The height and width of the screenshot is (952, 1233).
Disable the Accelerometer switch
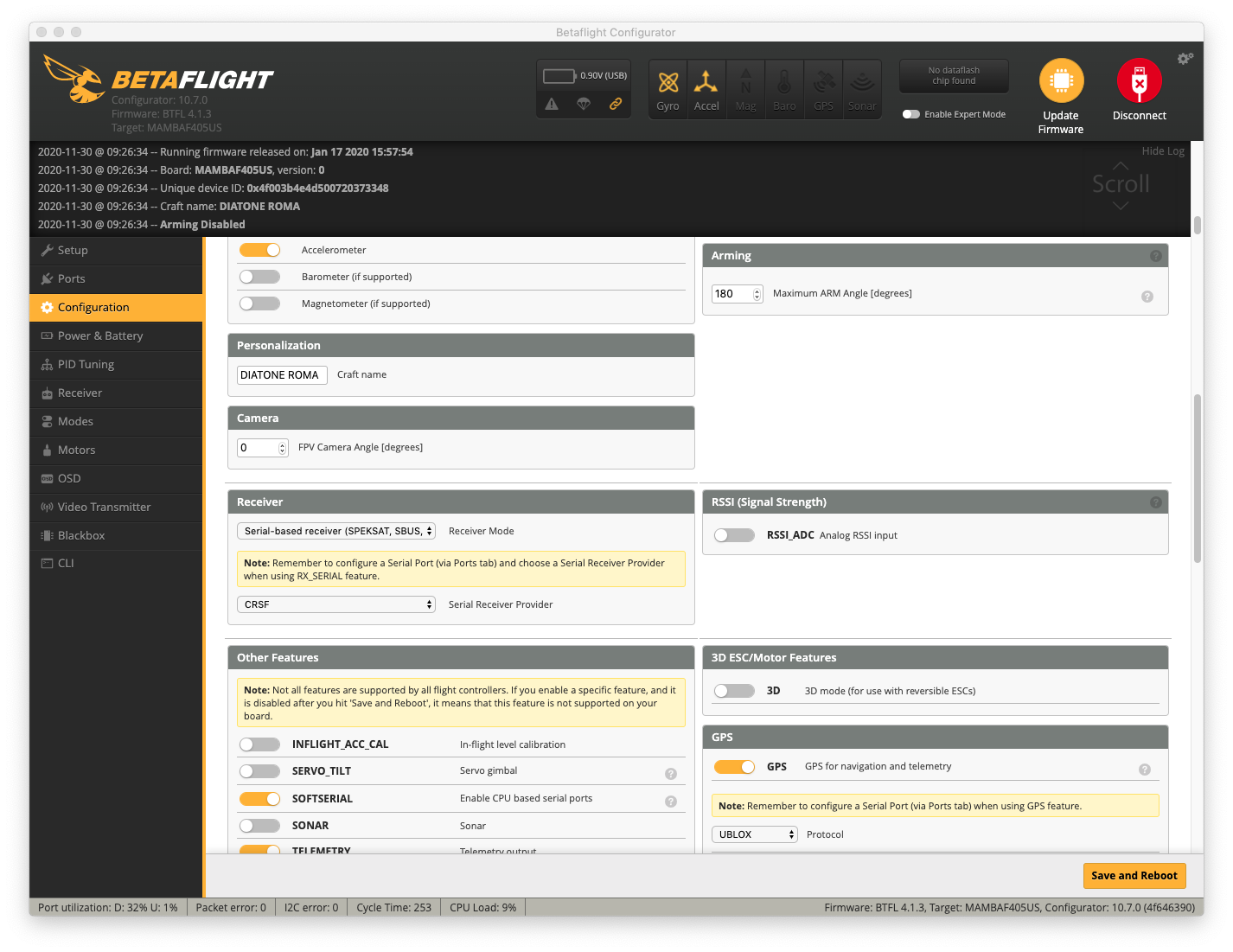click(259, 250)
